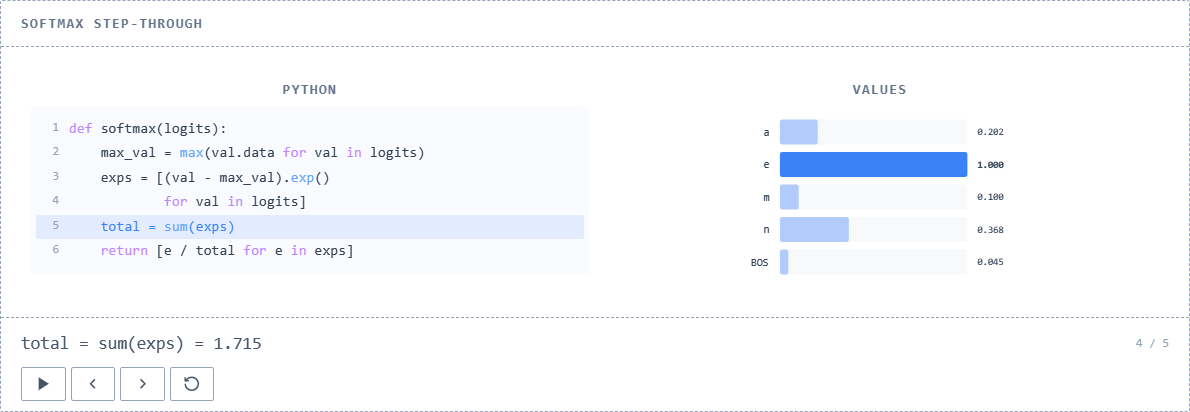
Task: Select the BOS token bar
Action: click(x=785, y=262)
